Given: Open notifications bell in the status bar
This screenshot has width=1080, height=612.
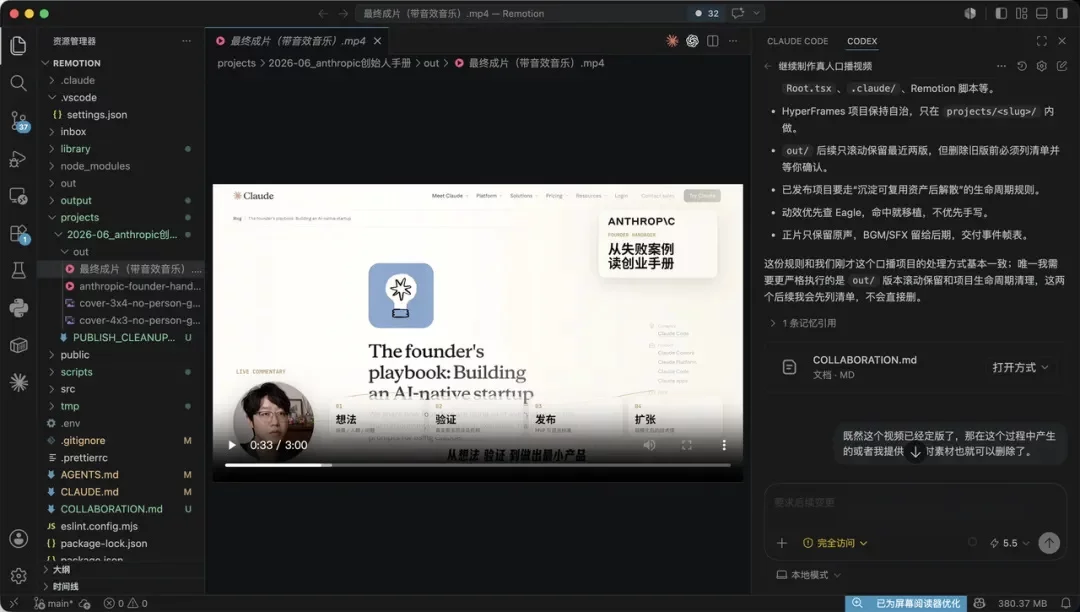Looking at the screenshot, I should 1066,604.
